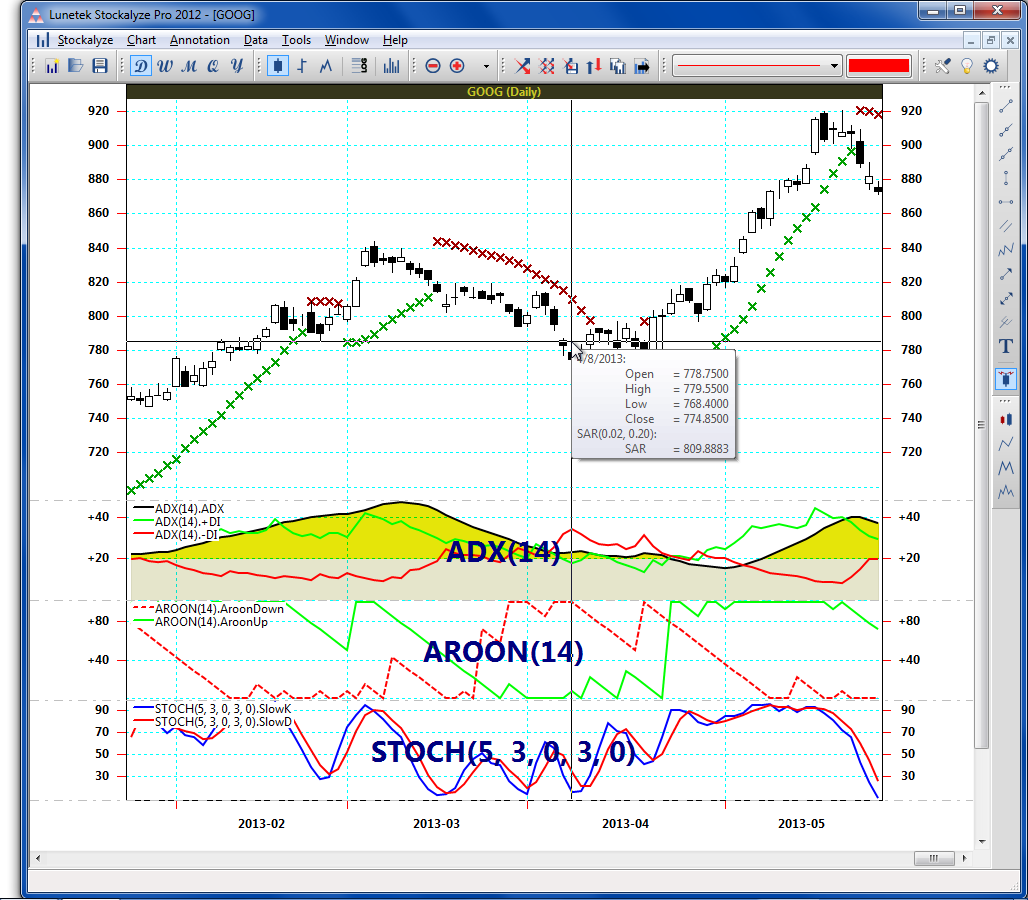
Task: Open the Annotation menu
Action: point(199,40)
